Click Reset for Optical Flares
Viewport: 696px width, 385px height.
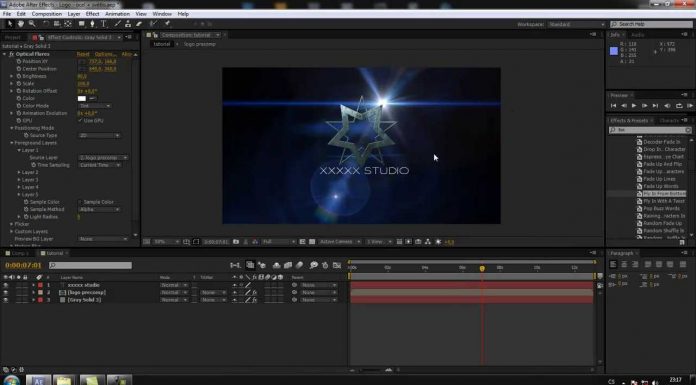(83, 54)
